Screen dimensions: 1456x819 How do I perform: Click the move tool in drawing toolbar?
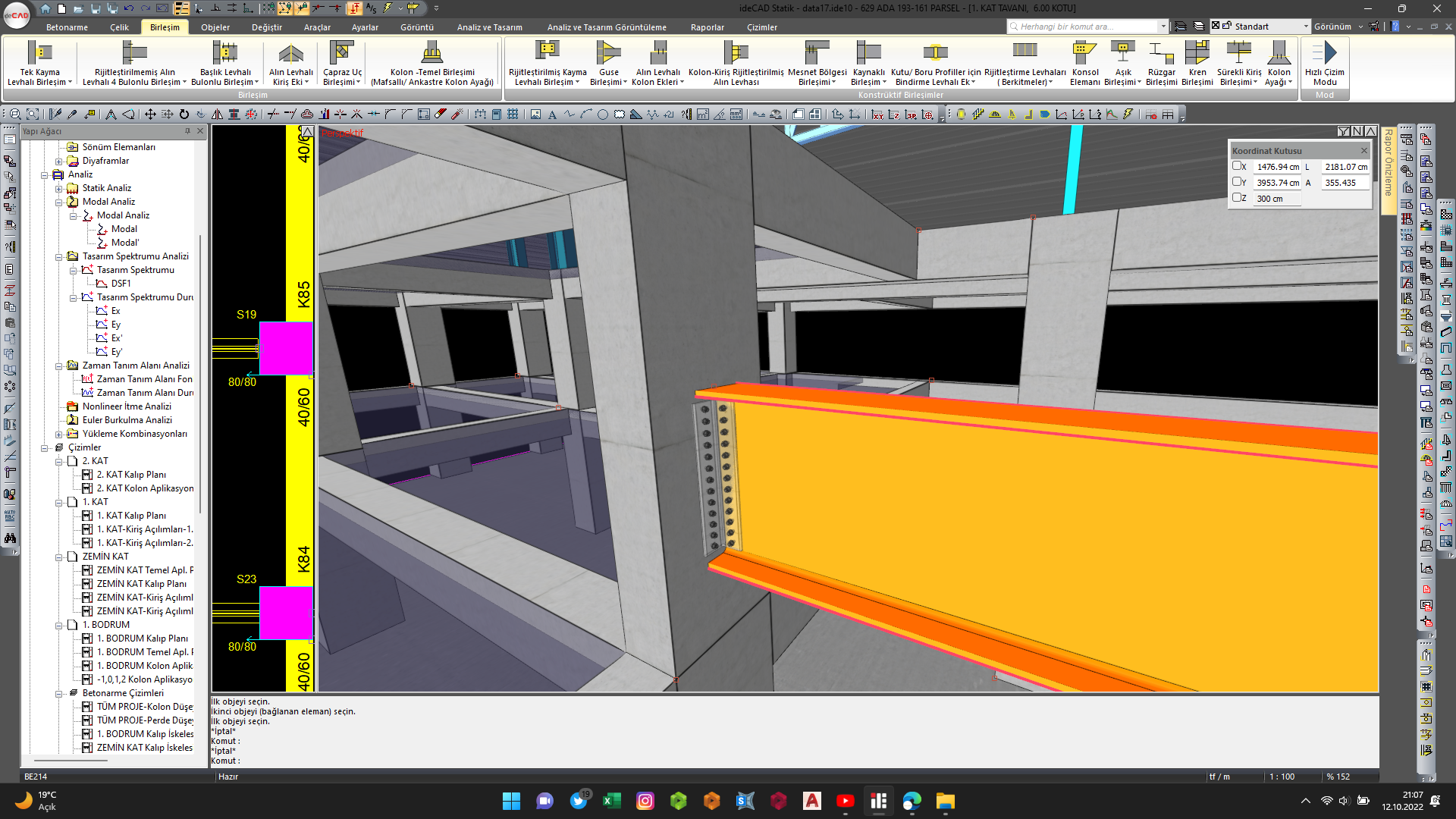pyautogui.click(x=150, y=115)
